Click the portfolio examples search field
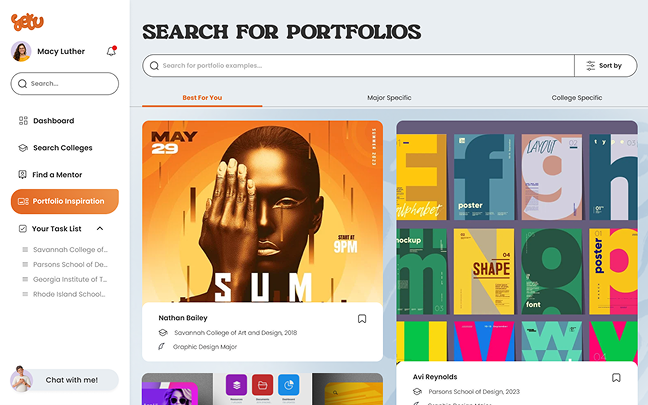The image size is (648, 405). 358,66
